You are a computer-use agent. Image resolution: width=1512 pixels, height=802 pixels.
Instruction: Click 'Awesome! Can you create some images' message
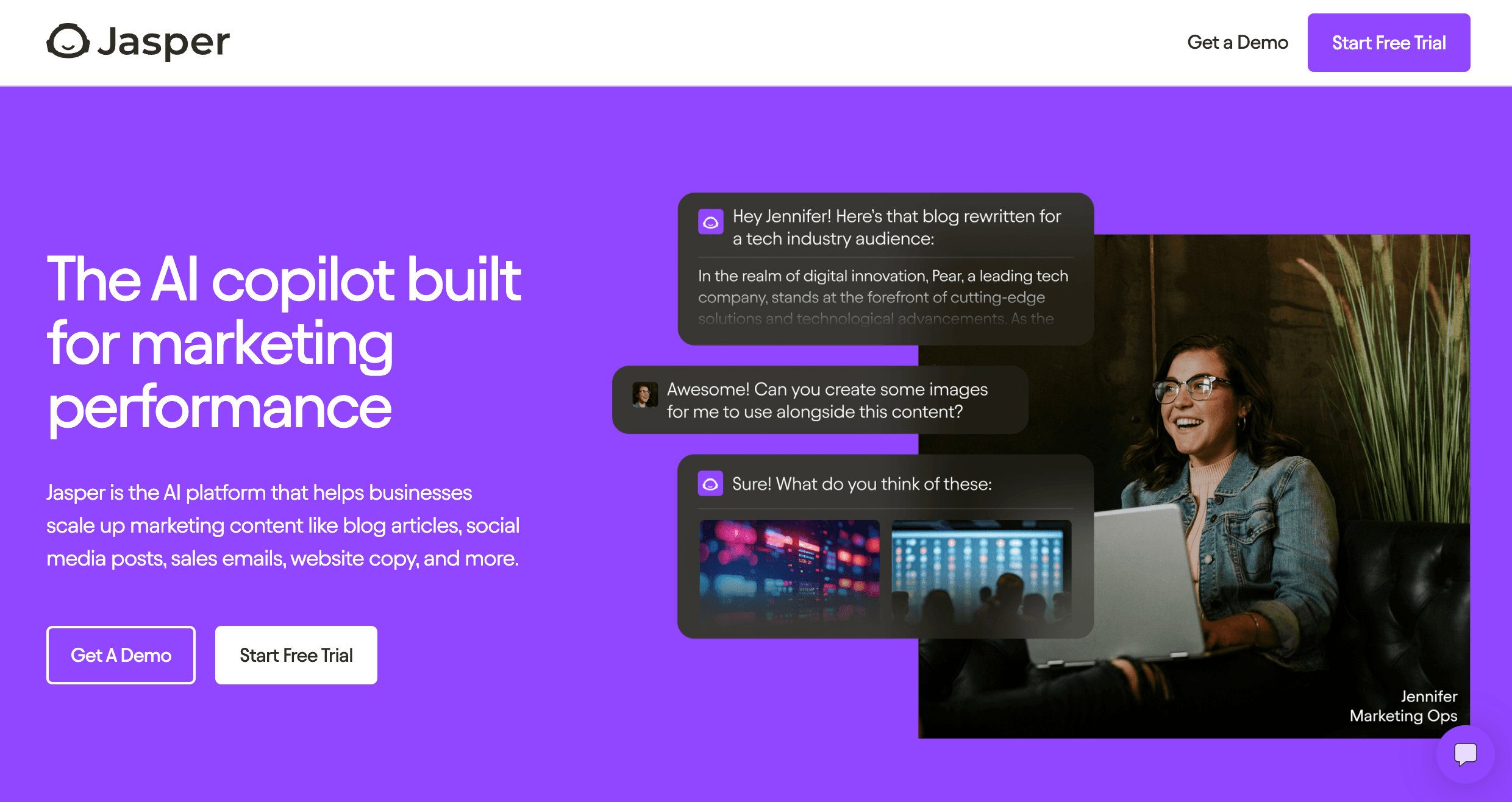point(827,400)
